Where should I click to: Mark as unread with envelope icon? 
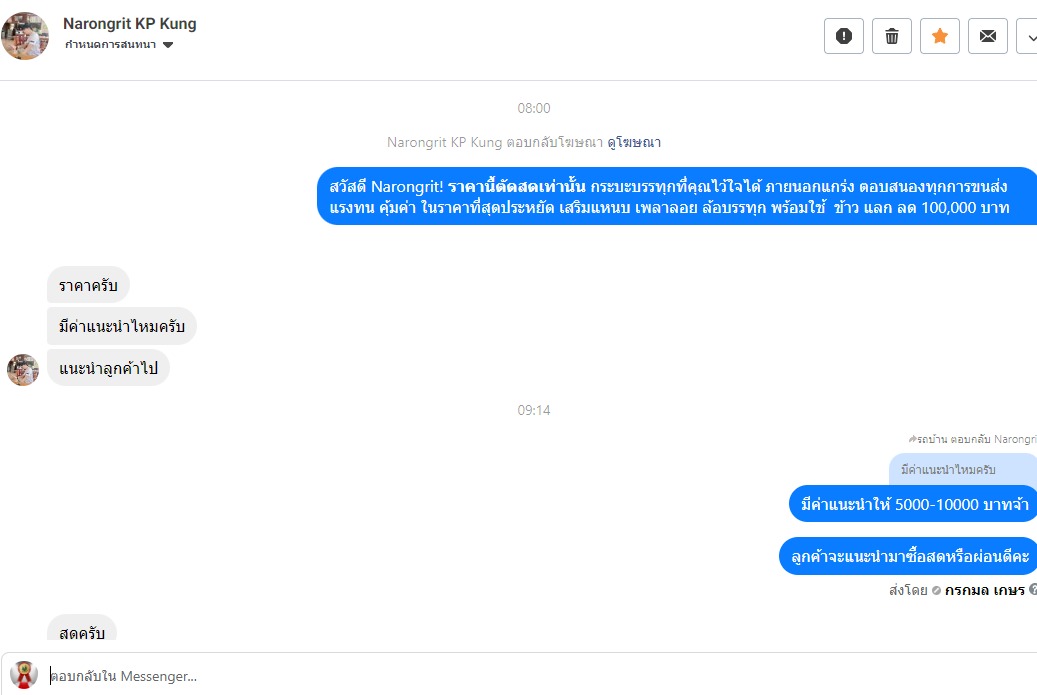[x=987, y=36]
